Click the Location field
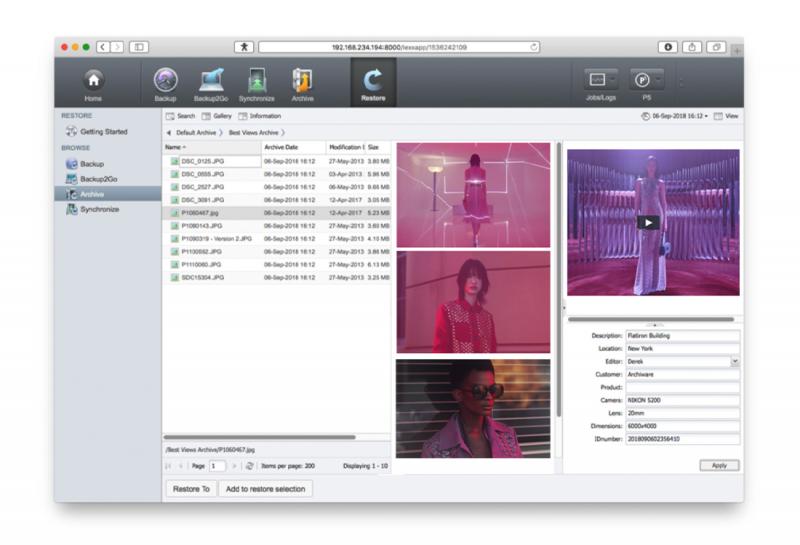 pyautogui.click(x=683, y=349)
